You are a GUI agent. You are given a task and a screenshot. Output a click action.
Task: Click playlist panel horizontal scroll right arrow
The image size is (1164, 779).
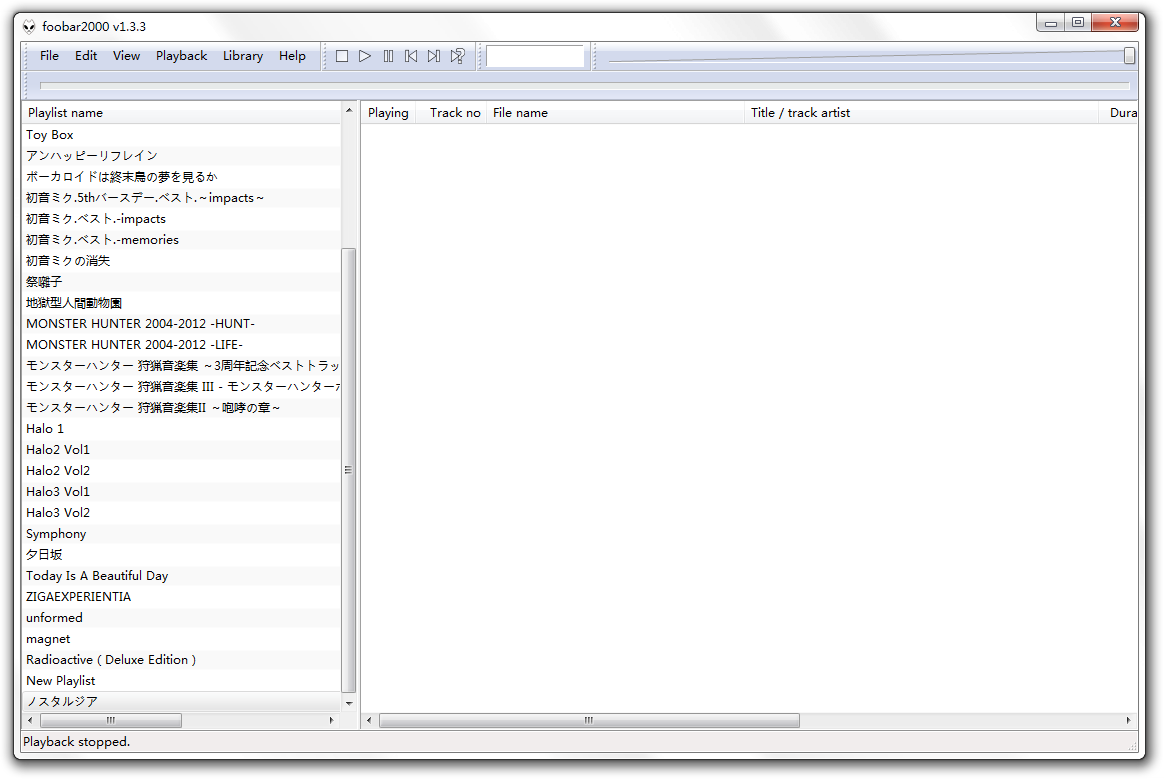pos(331,720)
